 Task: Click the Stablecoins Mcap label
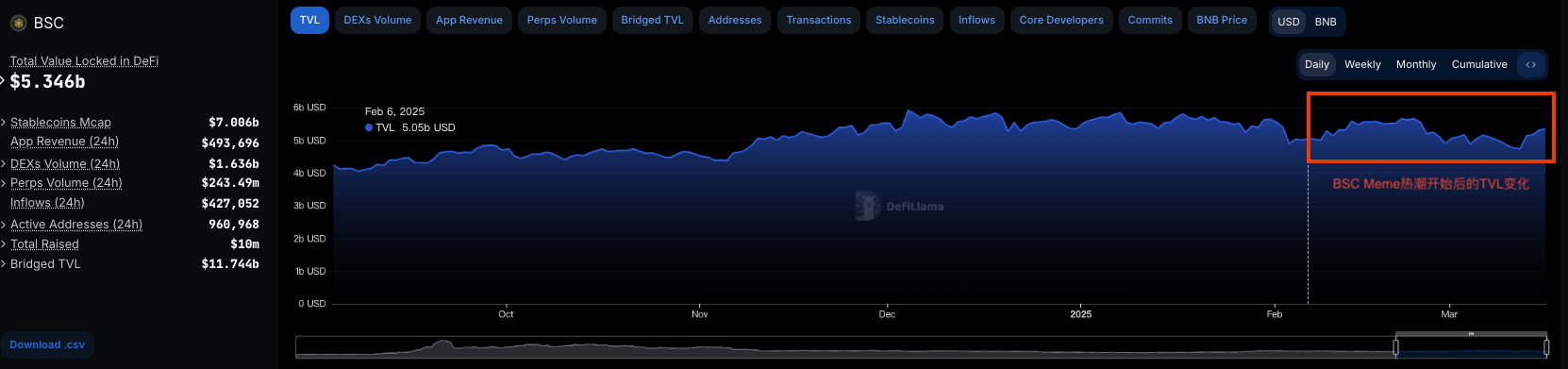point(60,123)
